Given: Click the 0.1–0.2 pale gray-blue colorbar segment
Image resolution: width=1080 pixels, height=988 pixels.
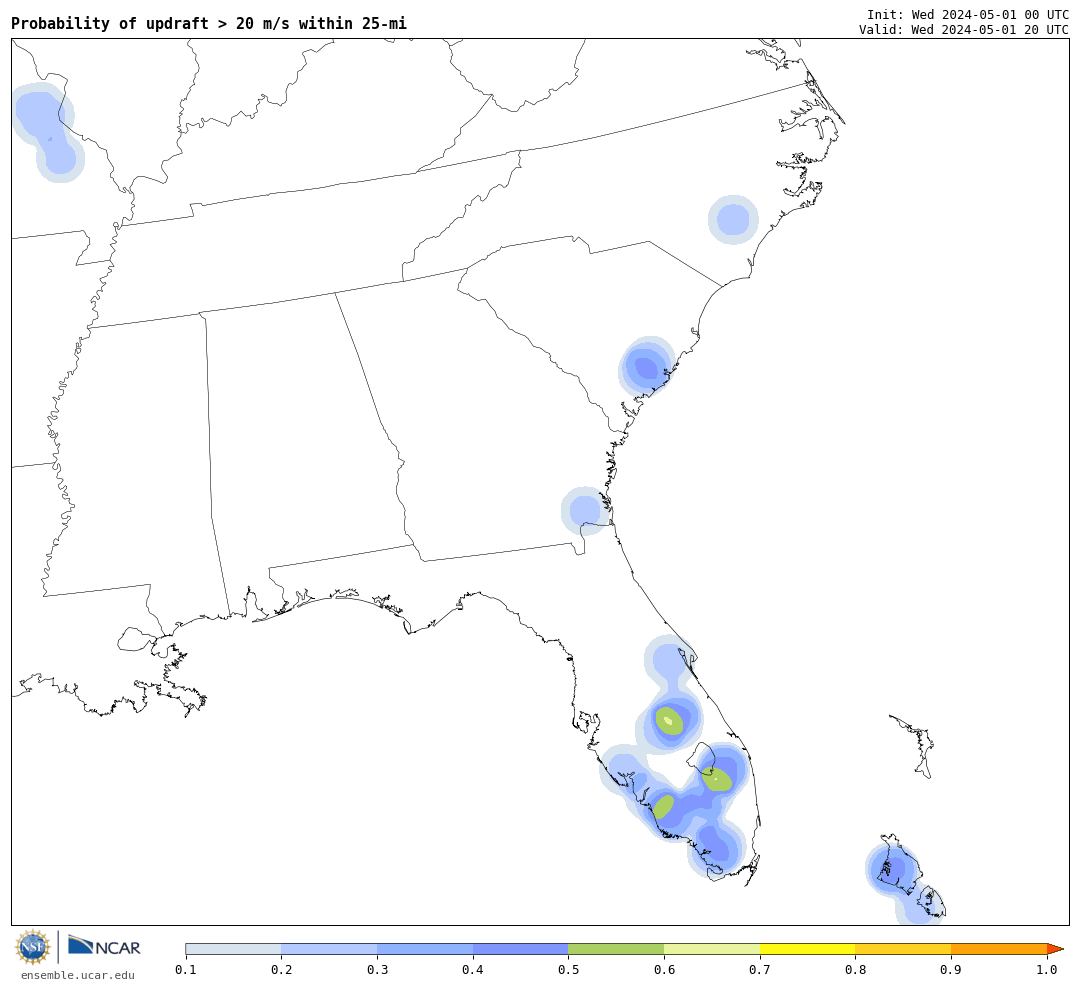Looking at the screenshot, I should tap(233, 949).
